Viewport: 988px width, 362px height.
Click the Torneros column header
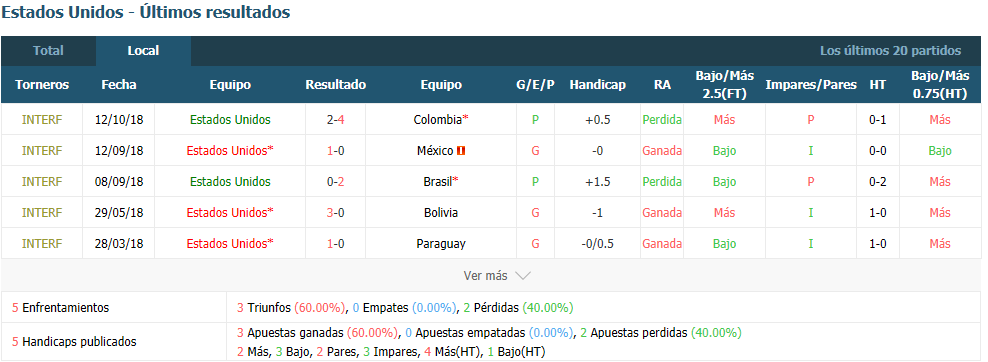point(42,85)
